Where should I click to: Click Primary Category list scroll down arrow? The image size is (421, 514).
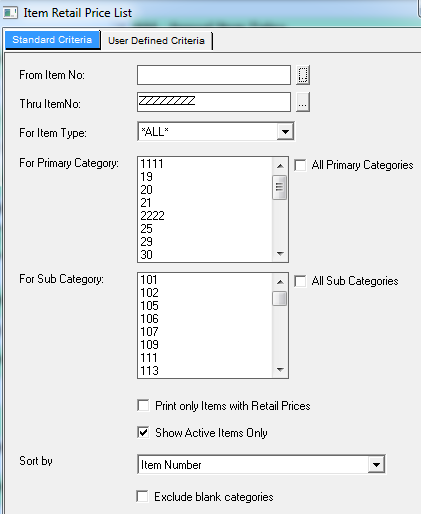280,254
